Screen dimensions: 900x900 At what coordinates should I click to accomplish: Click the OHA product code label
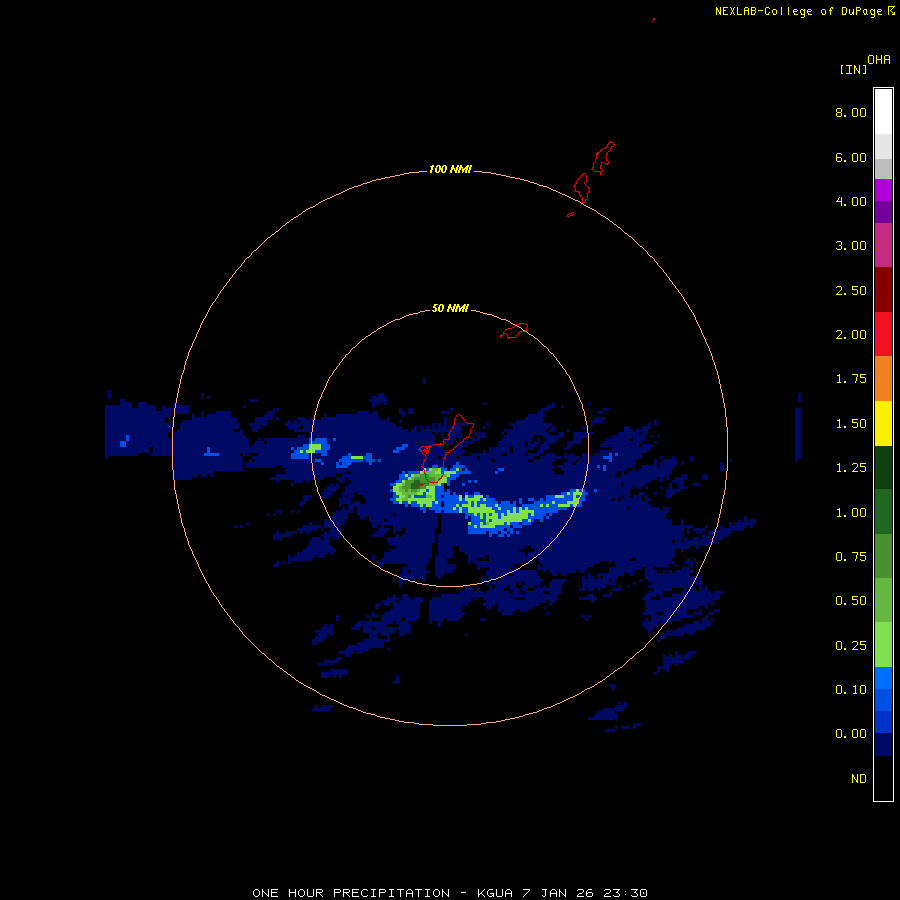tap(879, 59)
